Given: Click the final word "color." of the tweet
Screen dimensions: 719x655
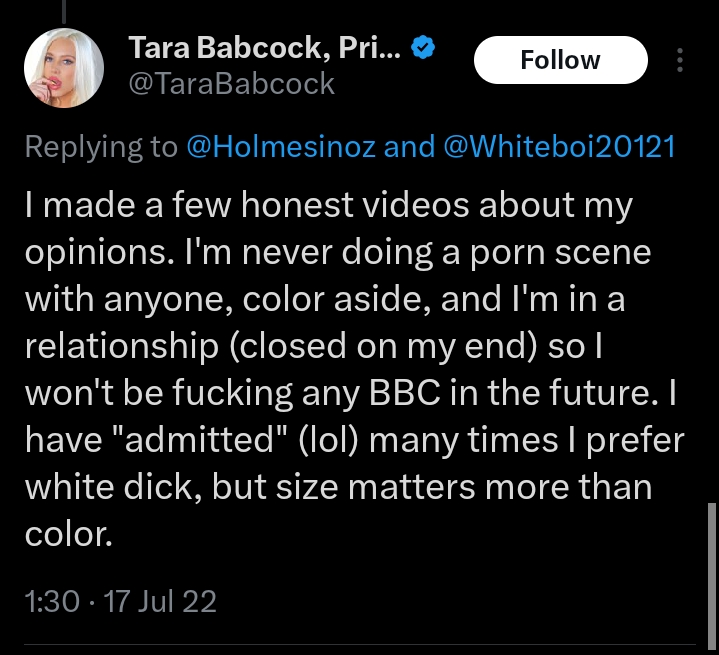Looking at the screenshot, I should pos(67,534).
